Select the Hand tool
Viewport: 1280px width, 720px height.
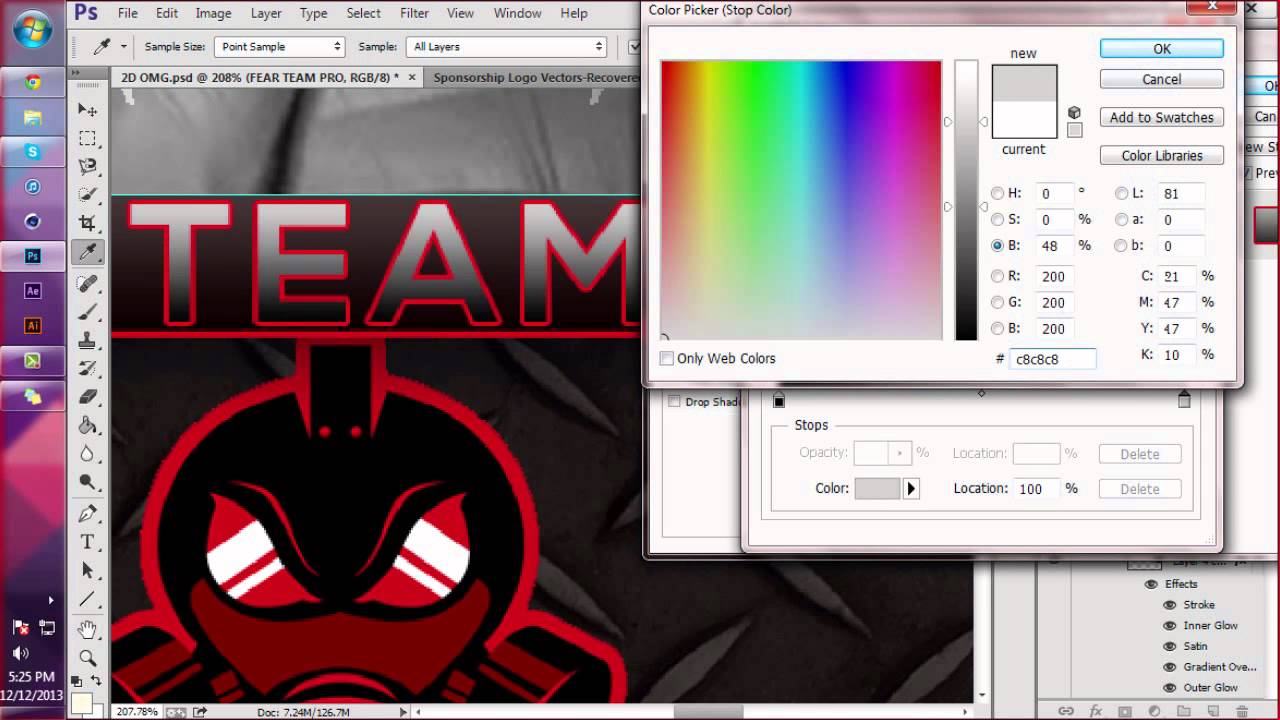pyautogui.click(x=88, y=630)
